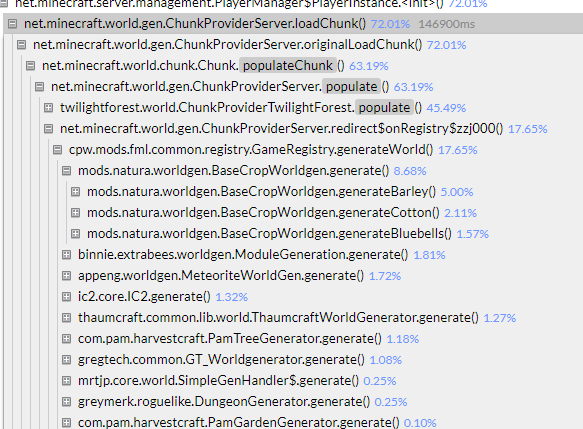
Task: Select redirect$onRegistry$zzj000() method text
Action: [281, 129]
